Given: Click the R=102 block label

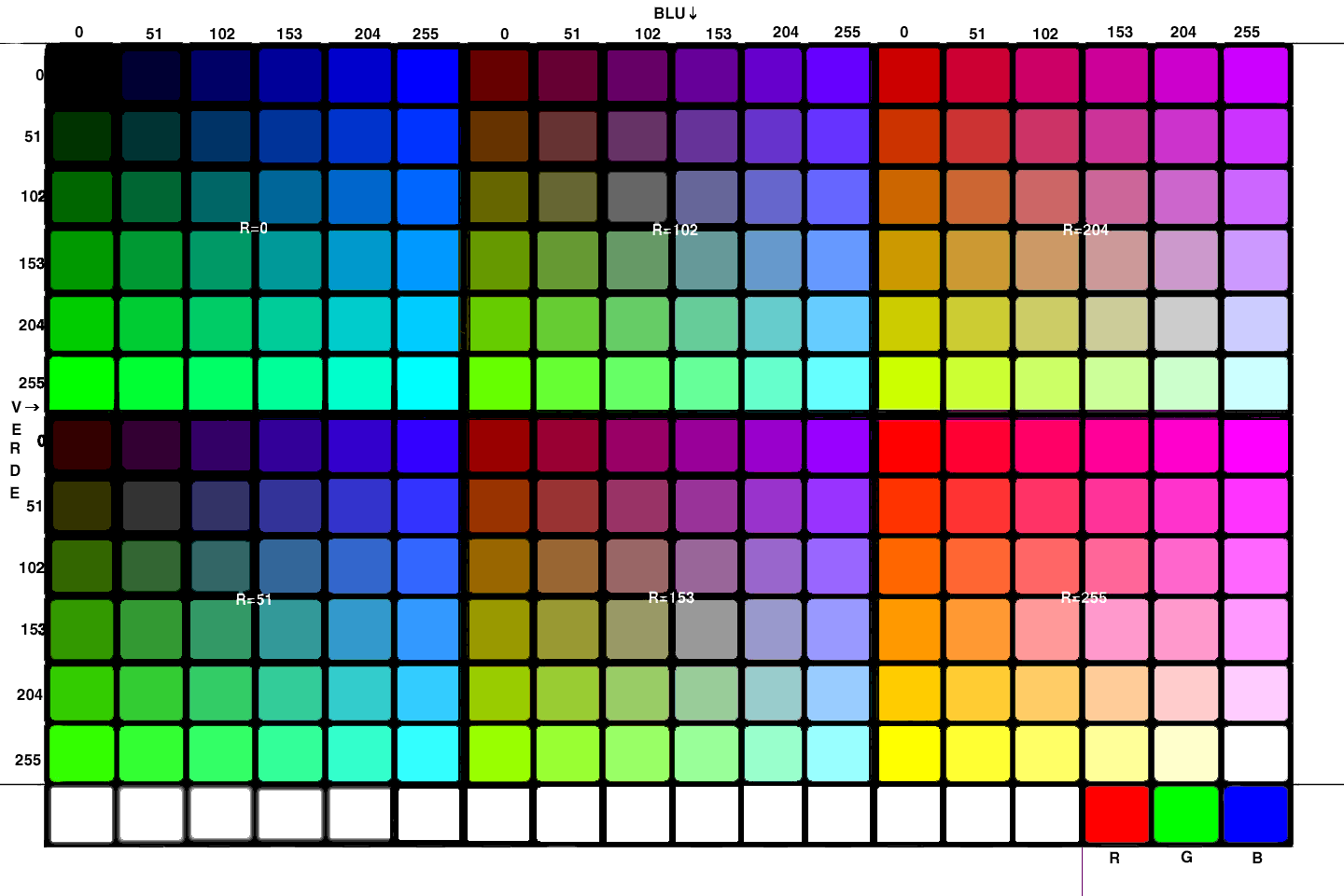Looking at the screenshot, I should [x=675, y=230].
